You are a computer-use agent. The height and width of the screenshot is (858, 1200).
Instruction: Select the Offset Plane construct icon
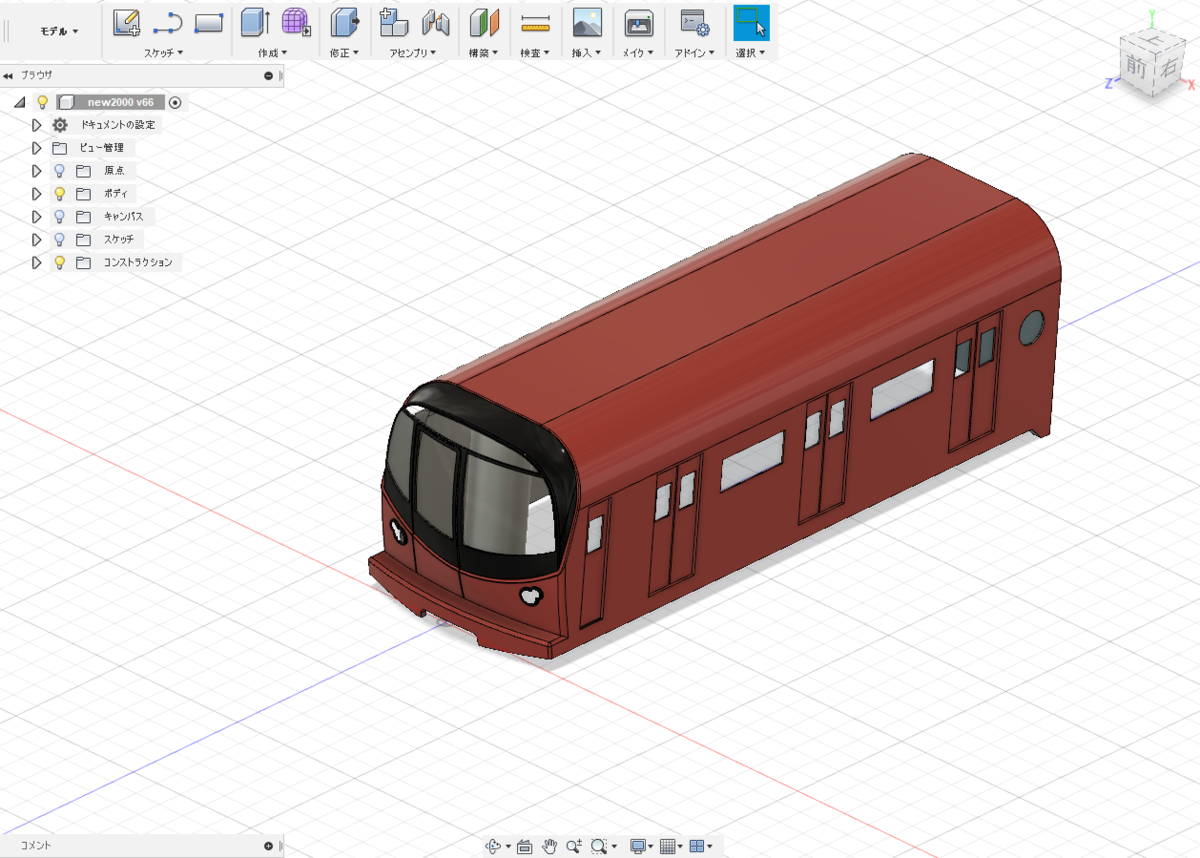click(484, 22)
